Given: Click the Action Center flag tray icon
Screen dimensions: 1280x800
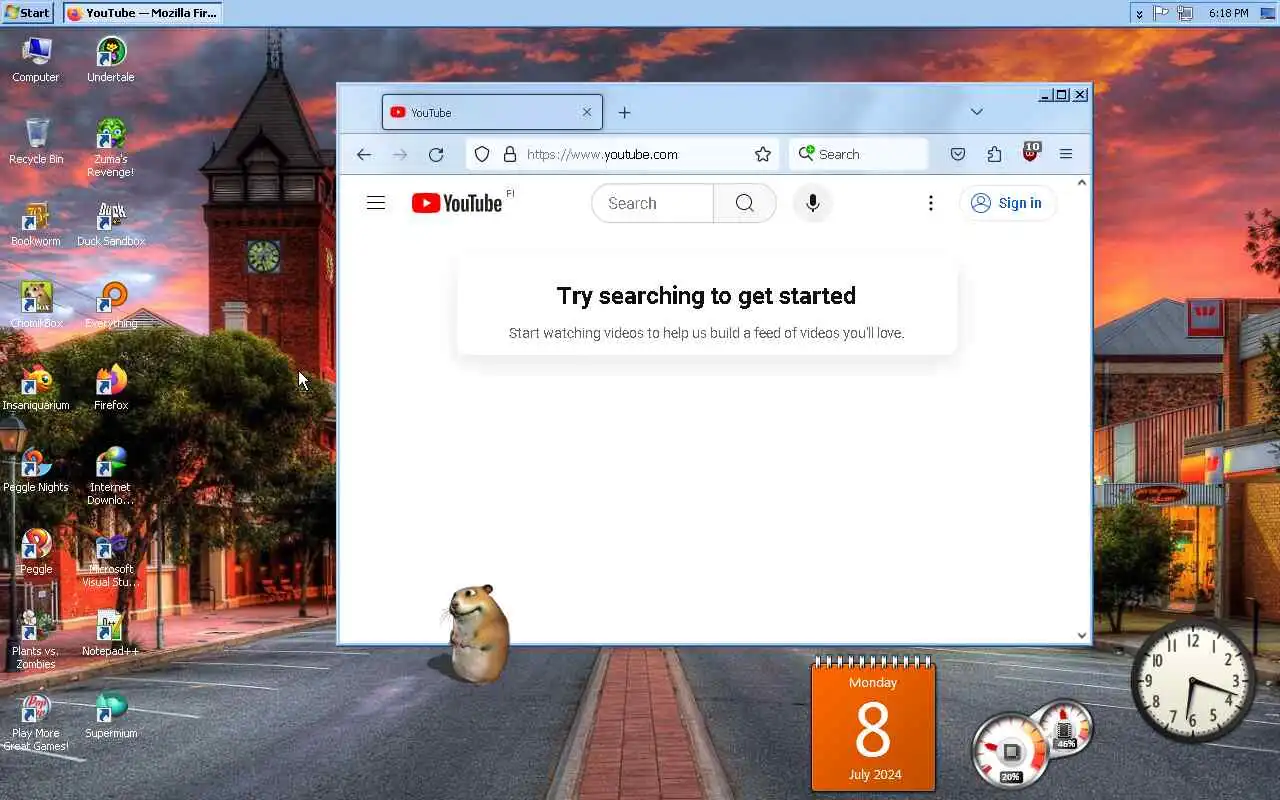Looking at the screenshot, I should point(1162,13).
